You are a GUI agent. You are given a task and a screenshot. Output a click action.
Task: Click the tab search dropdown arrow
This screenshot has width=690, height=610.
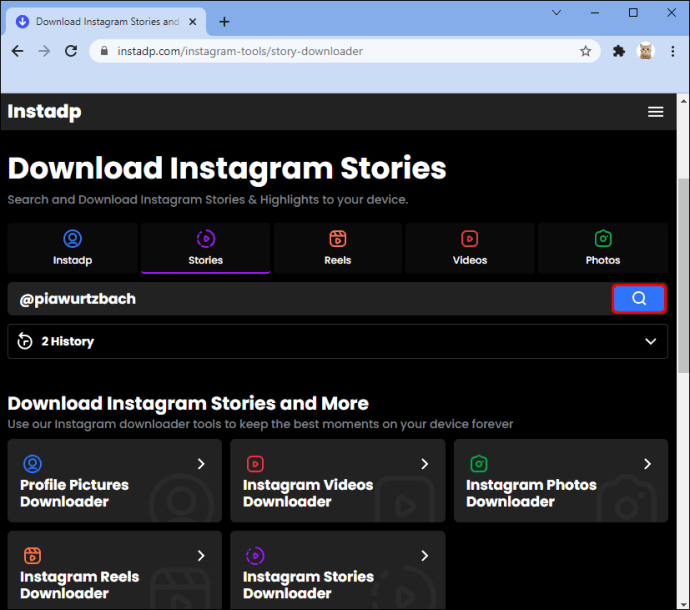point(556,13)
